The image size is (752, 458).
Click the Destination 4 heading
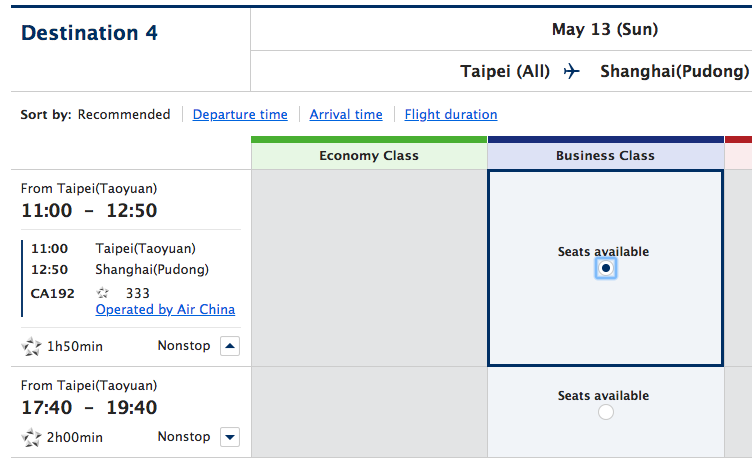coord(89,33)
